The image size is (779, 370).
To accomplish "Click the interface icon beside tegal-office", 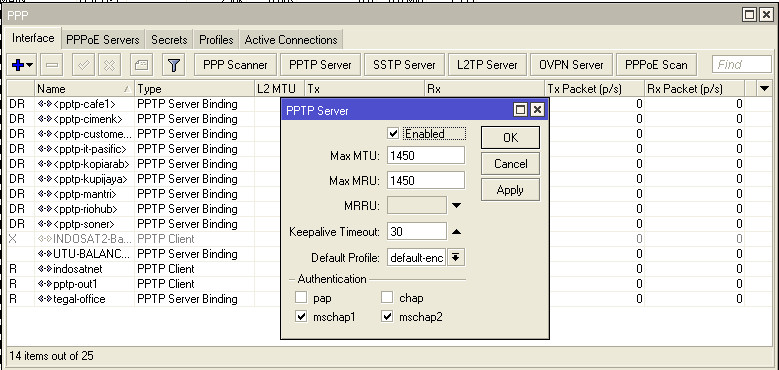I will click(45, 299).
